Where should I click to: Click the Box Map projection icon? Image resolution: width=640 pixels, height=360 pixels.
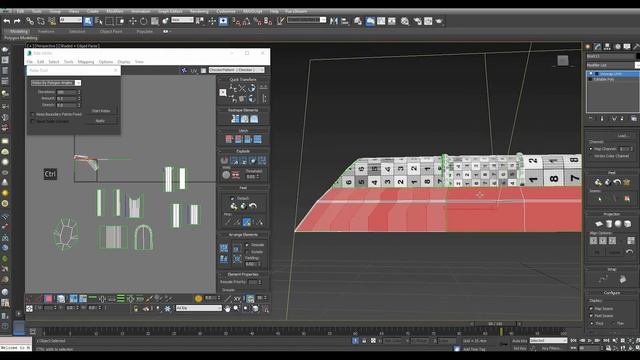pyautogui.click(x=627, y=223)
